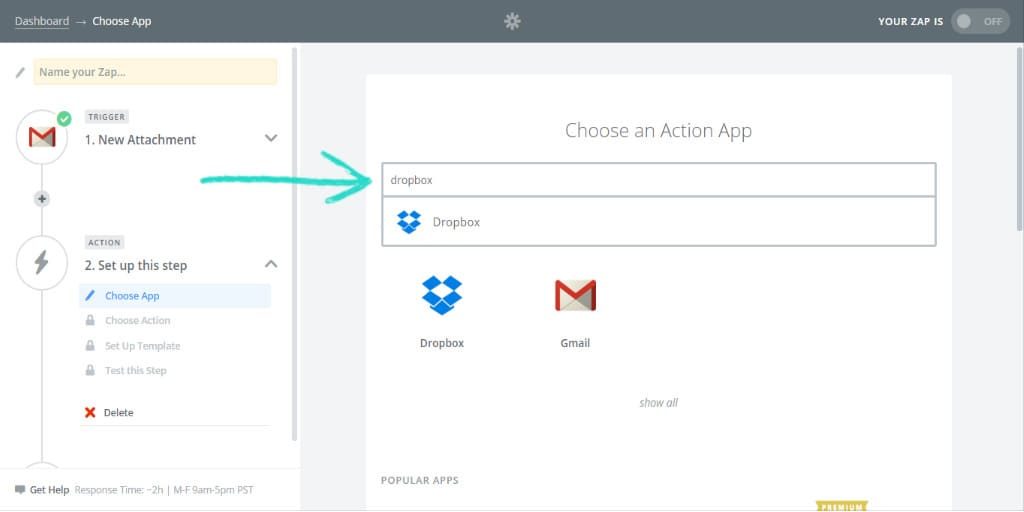Click the Name your Zap input field
The height and width of the screenshot is (512, 1024).
point(155,72)
